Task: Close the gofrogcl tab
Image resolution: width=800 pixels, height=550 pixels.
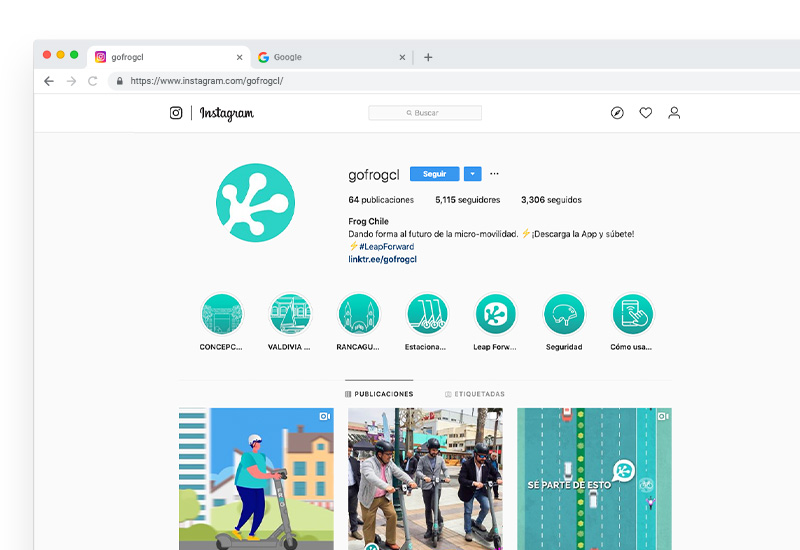Action: click(239, 57)
